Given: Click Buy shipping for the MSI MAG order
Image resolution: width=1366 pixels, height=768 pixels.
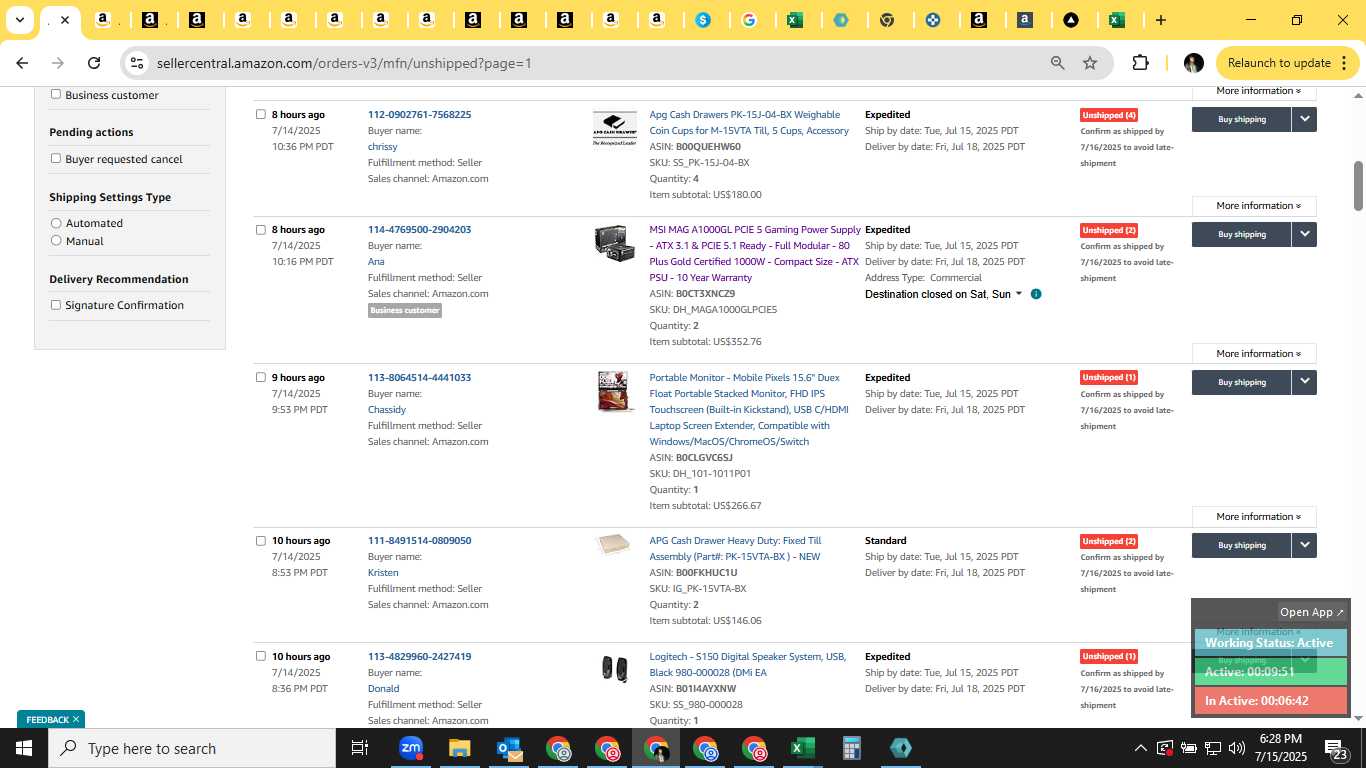Looking at the screenshot, I should pos(1241,234).
